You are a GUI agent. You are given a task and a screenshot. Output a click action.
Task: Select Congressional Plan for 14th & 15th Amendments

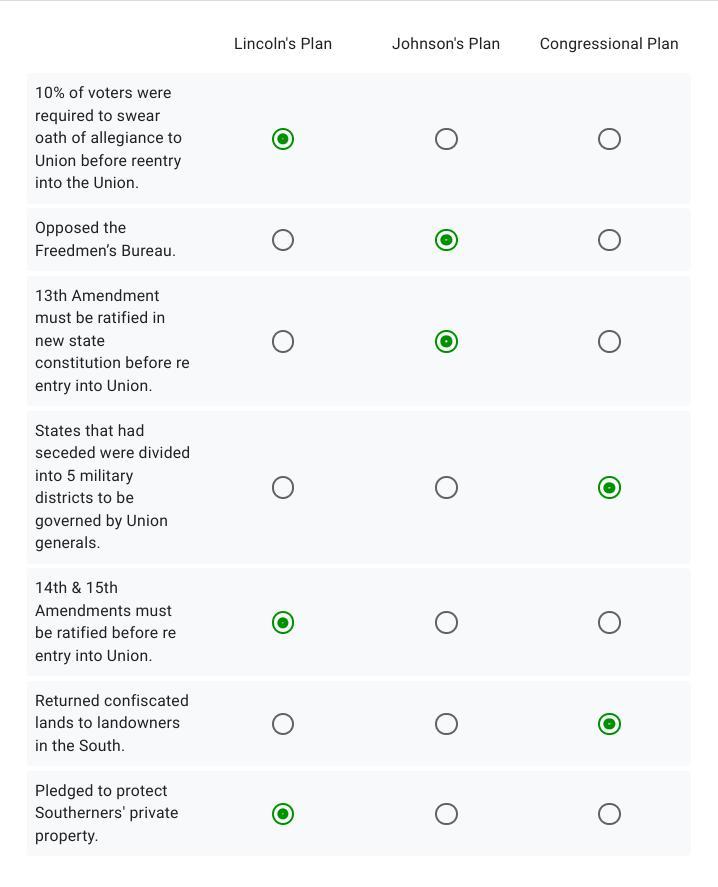[609, 623]
